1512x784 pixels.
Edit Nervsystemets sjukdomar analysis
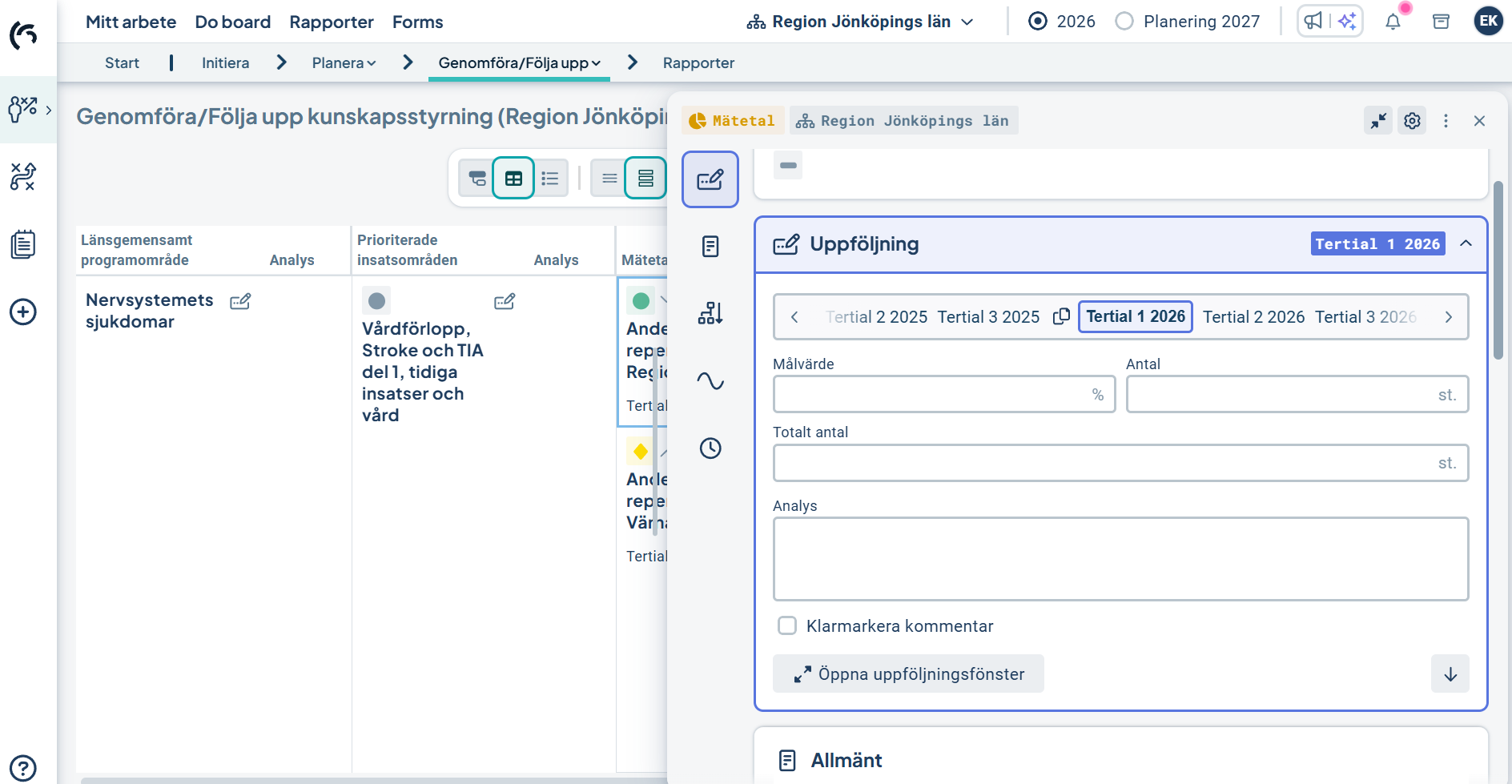pyautogui.click(x=240, y=302)
